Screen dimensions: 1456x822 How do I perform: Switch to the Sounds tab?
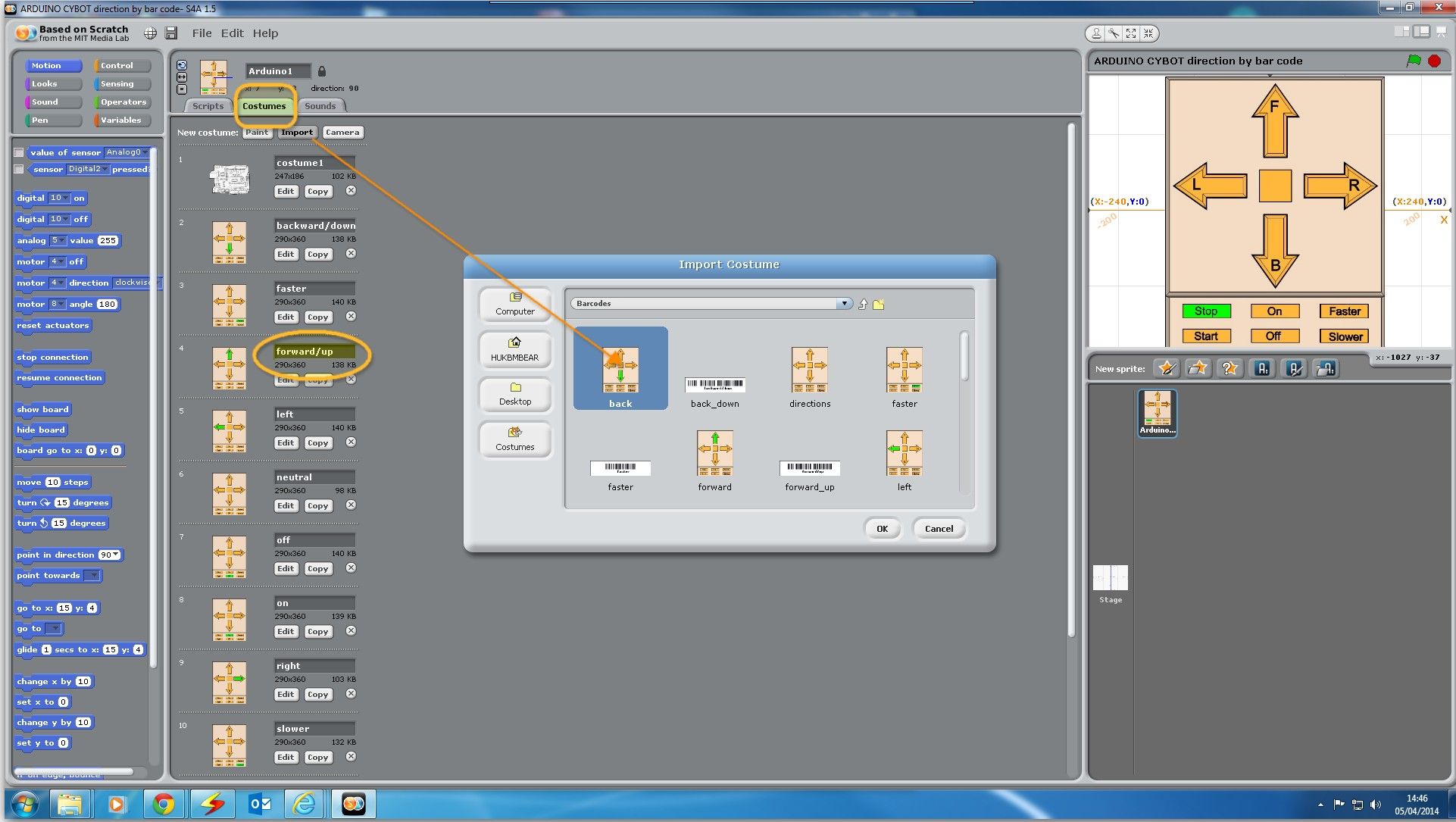pos(320,106)
